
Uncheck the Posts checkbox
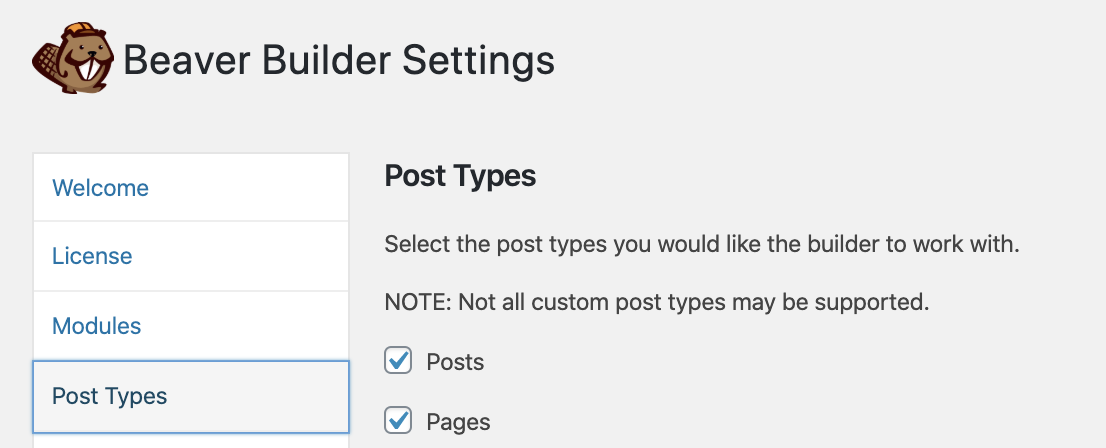399,361
